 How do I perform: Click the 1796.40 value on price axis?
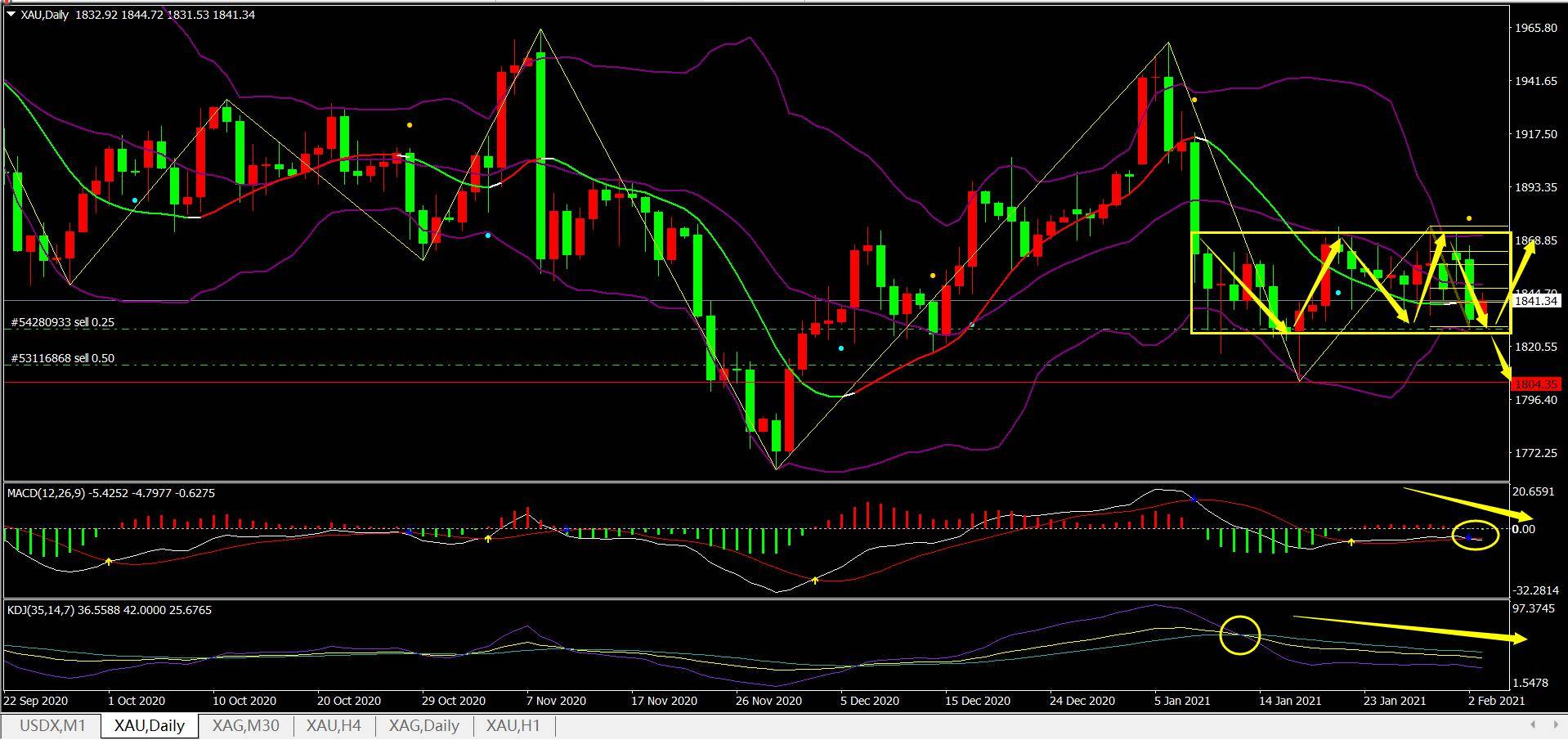coord(1536,400)
